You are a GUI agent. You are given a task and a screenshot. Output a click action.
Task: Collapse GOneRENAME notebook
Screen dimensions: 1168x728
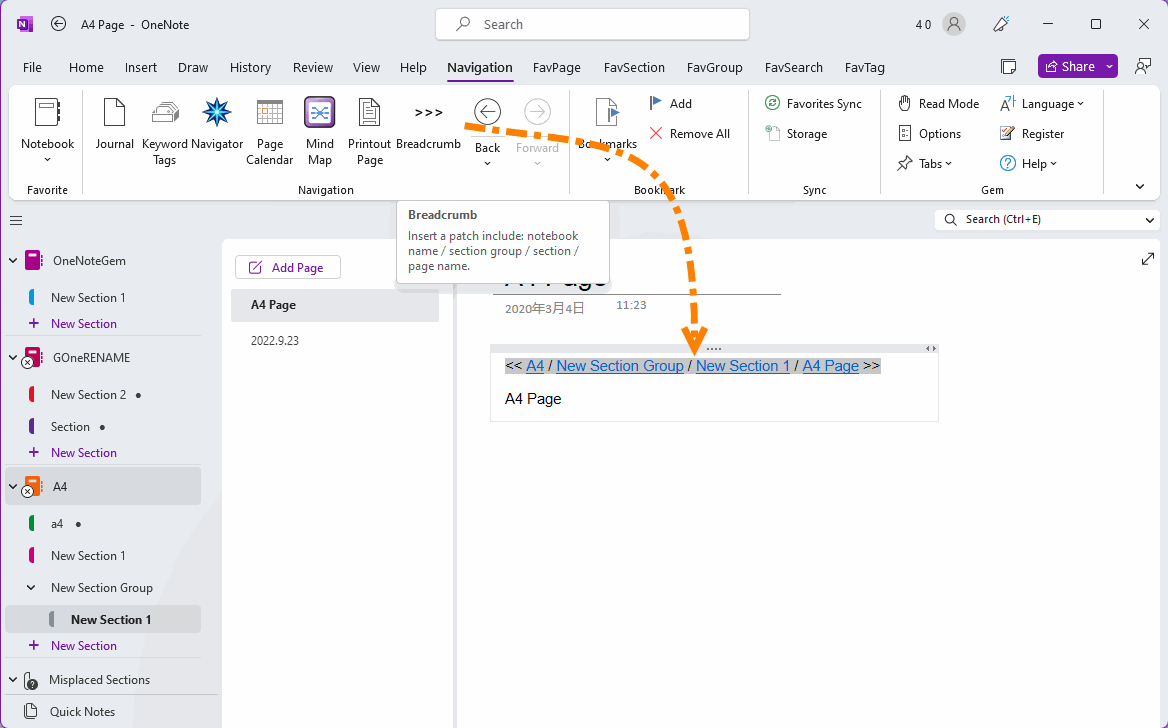tap(13, 358)
